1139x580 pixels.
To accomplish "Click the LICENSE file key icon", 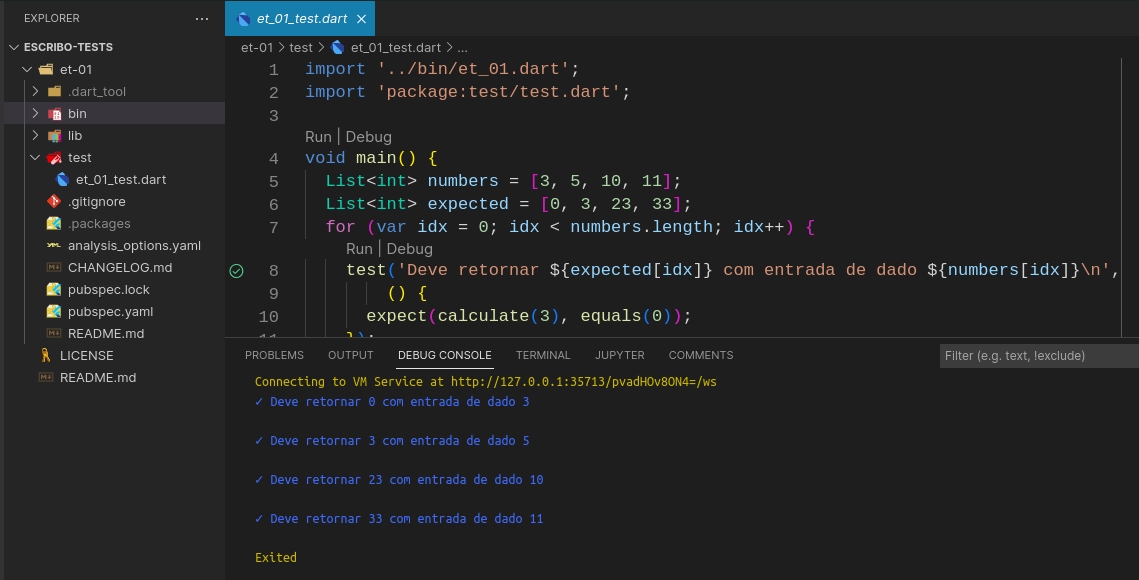I will click(x=46, y=355).
